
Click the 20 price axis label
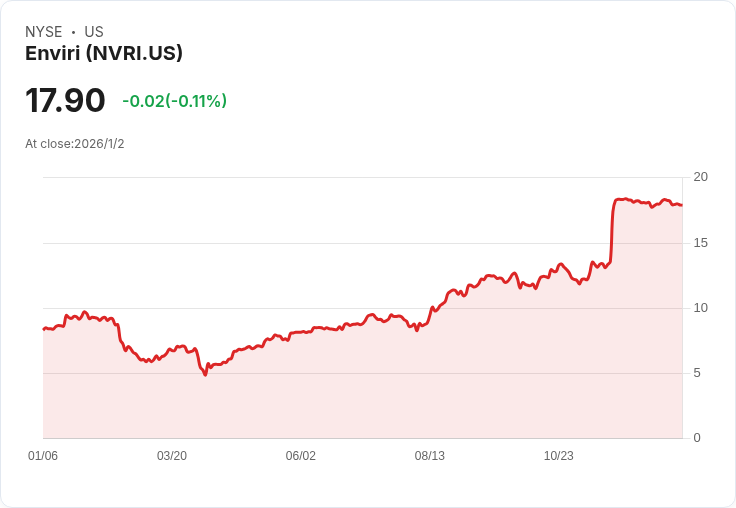pyautogui.click(x=700, y=177)
